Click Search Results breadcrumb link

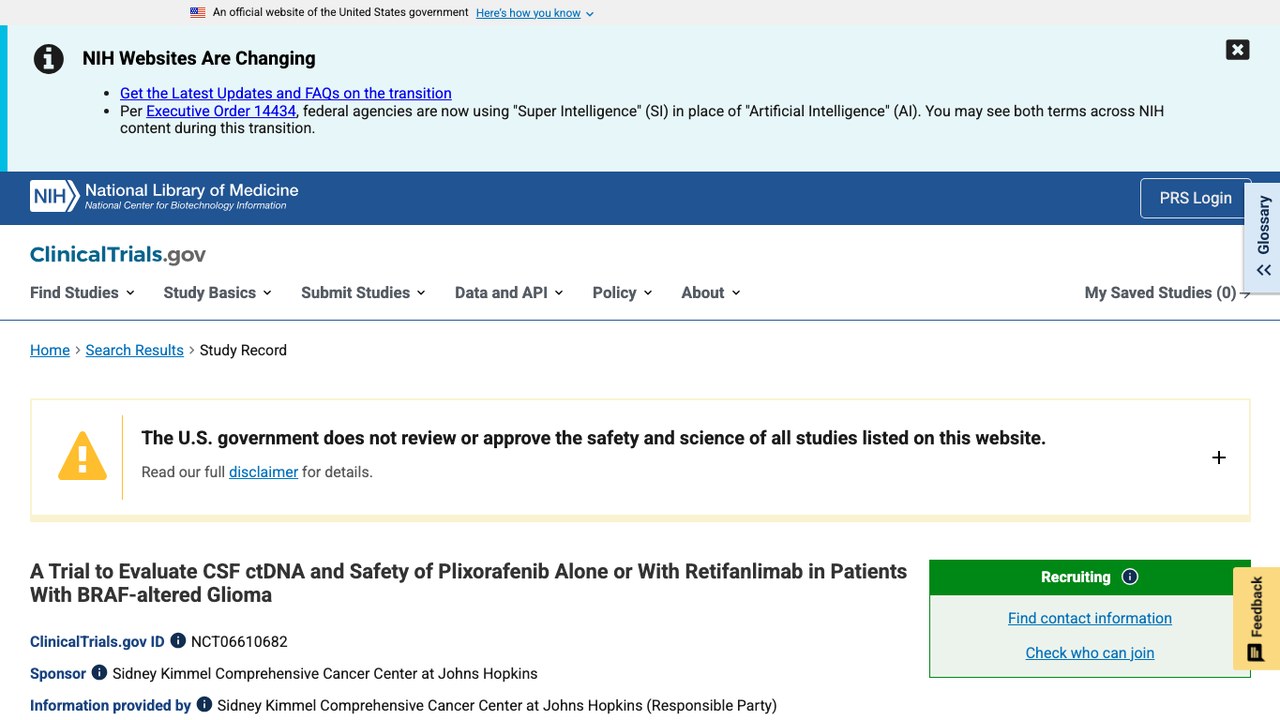134,350
